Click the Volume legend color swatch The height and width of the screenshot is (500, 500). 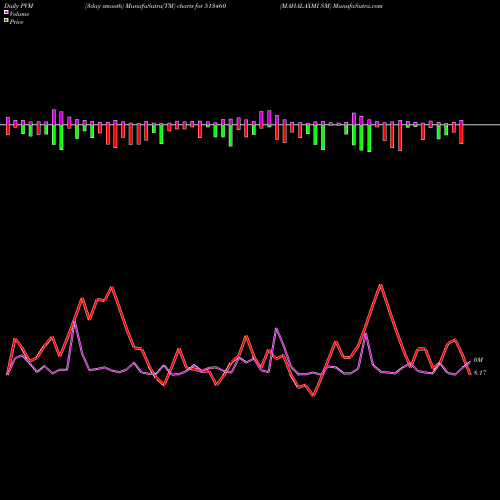click(x=6, y=13)
